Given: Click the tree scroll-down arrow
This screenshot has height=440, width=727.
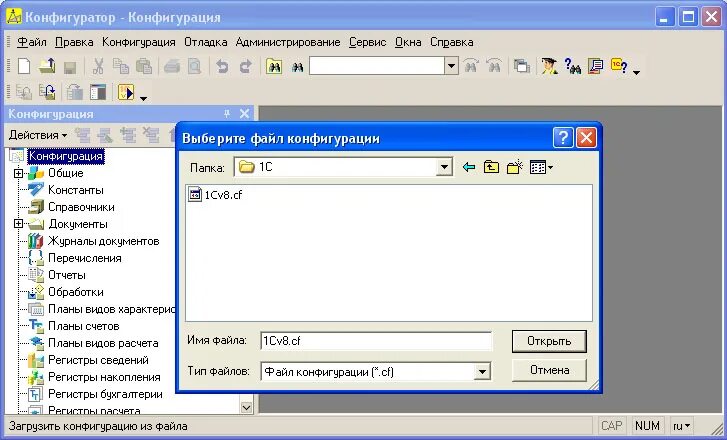Looking at the screenshot, I should (x=246, y=408).
